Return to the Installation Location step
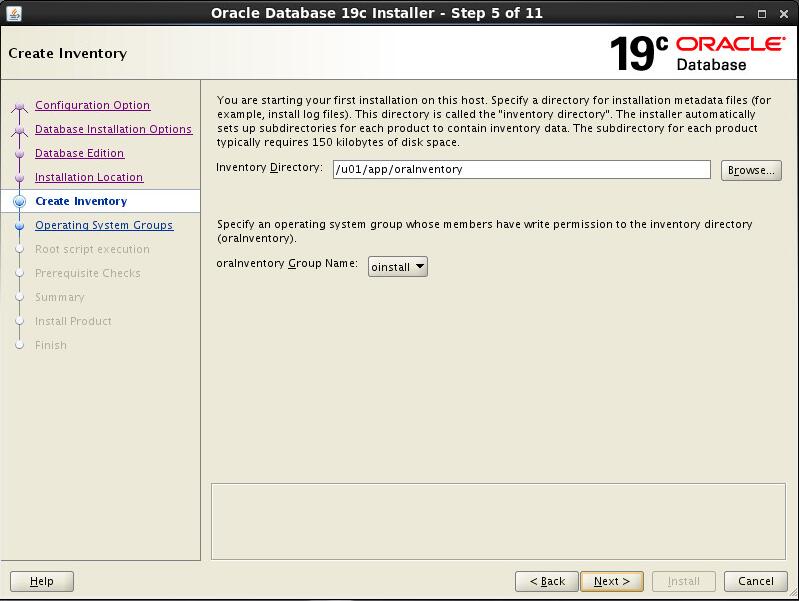Image resolution: width=799 pixels, height=601 pixels. click(89, 177)
